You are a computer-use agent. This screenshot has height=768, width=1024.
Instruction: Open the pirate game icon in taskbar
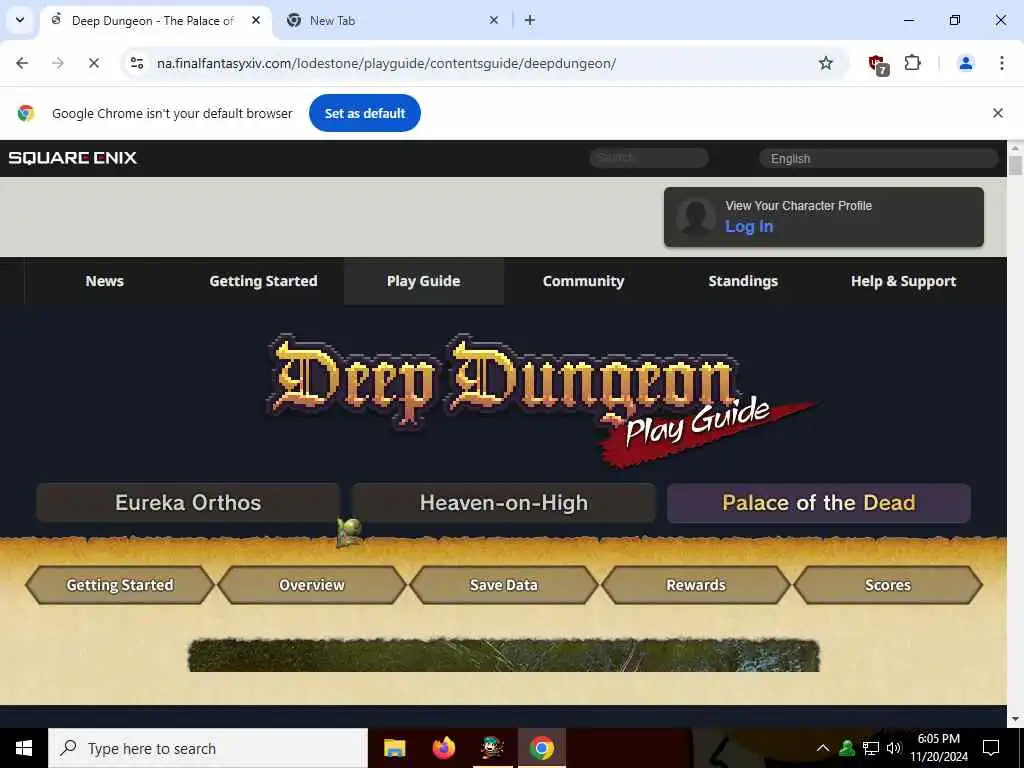(492, 748)
